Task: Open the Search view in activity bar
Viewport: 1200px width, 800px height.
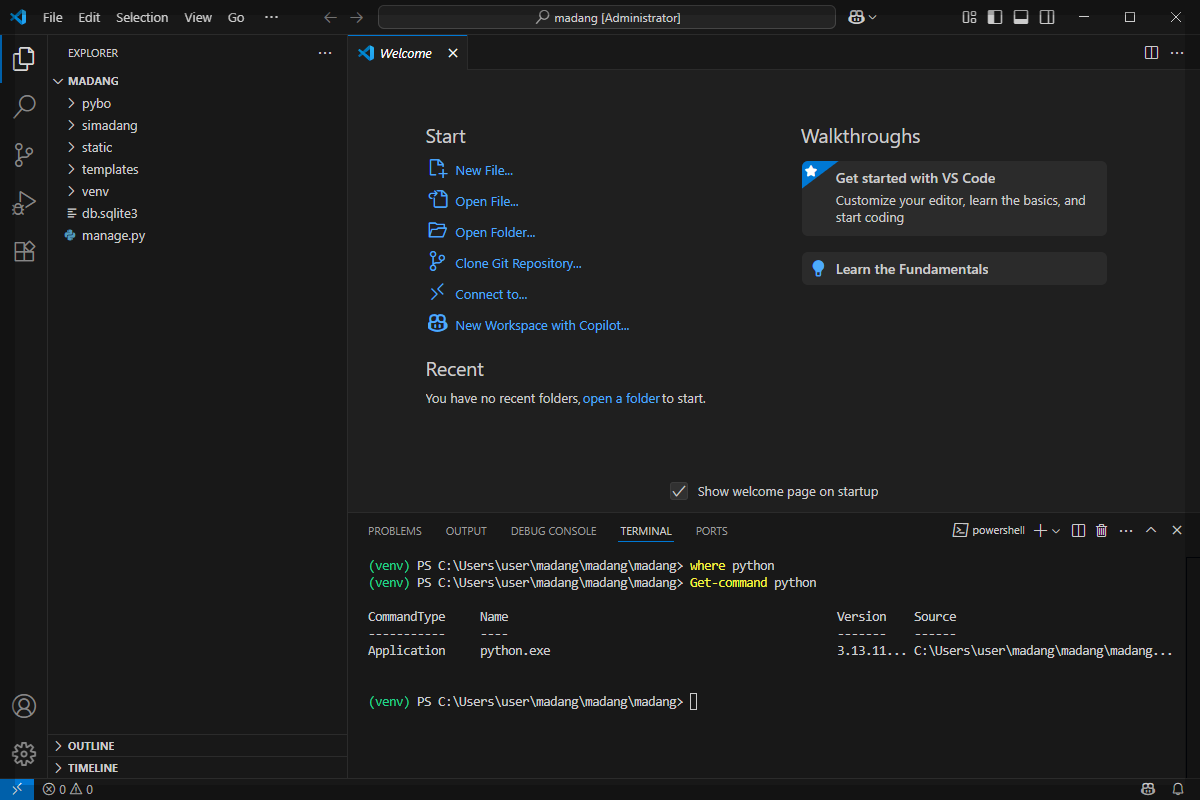Action: tap(24, 106)
